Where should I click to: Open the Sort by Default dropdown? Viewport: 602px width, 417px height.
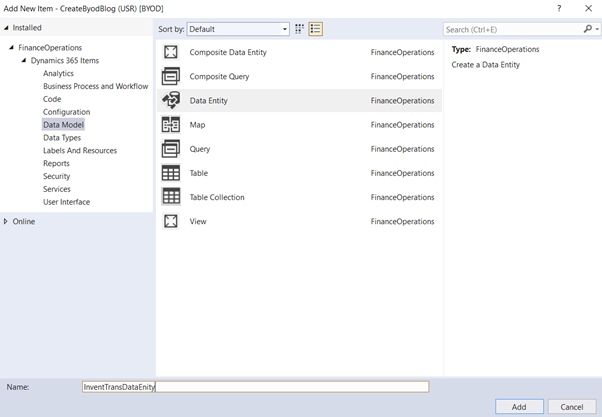point(238,29)
